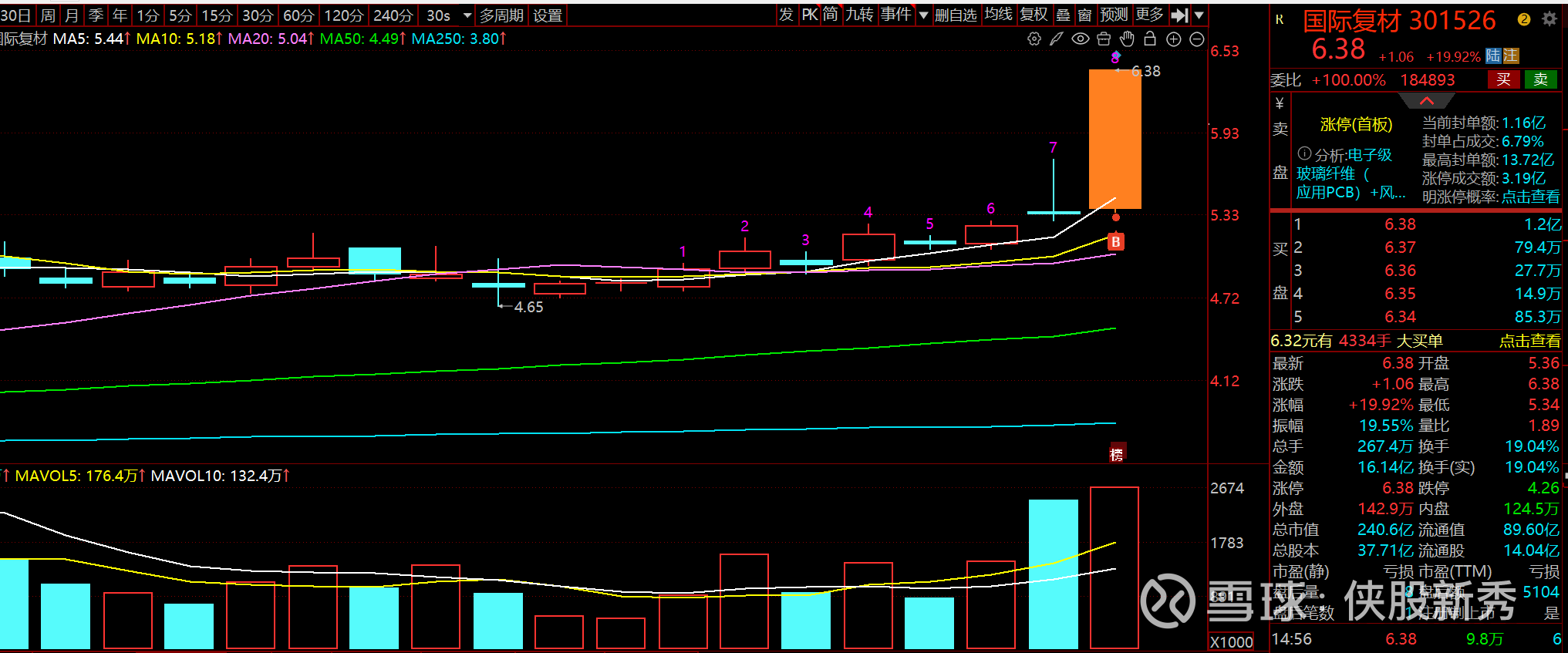Click the 陆 tag badge
1568x653 pixels.
[x=1493, y=56]
